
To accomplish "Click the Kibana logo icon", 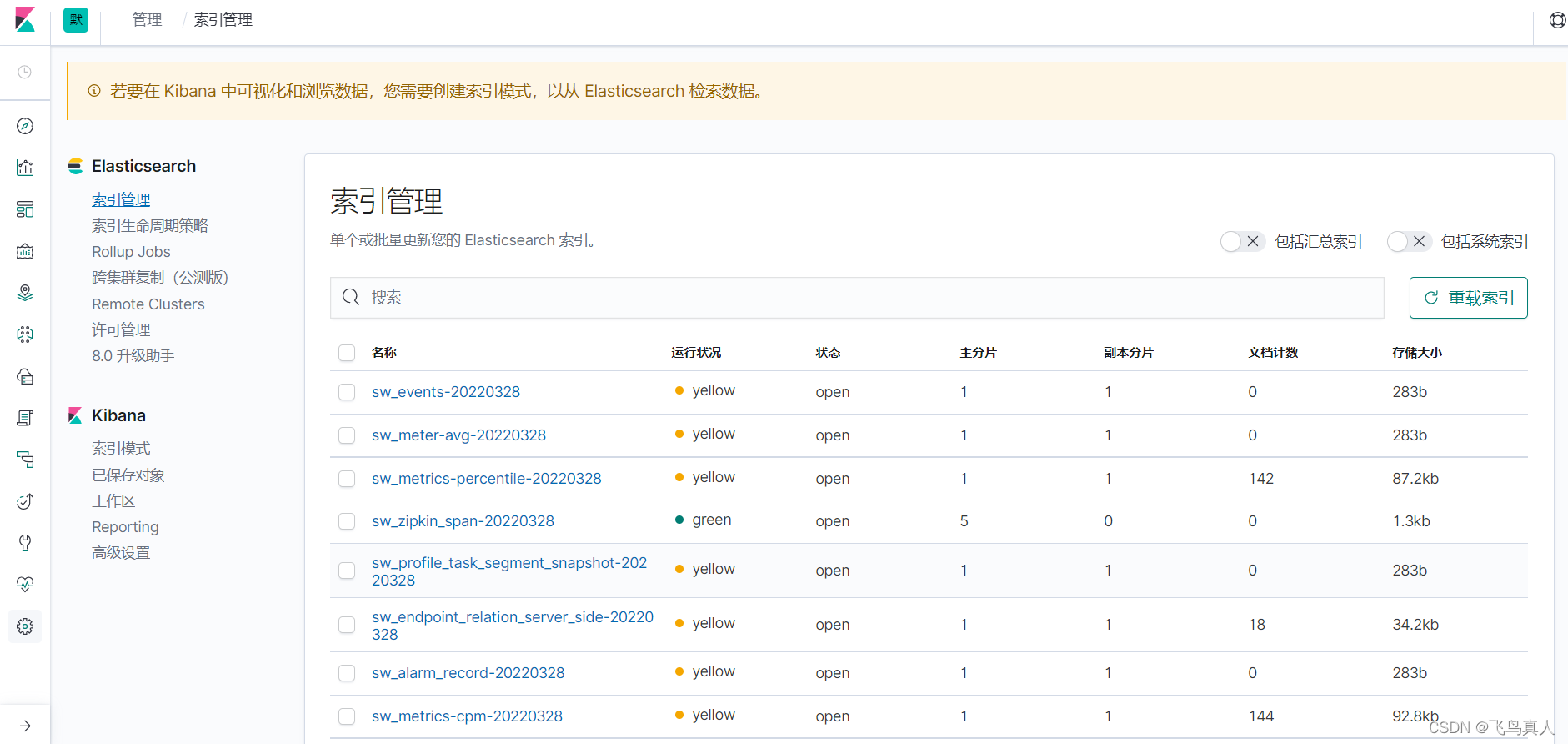I will tap(25, 20).
